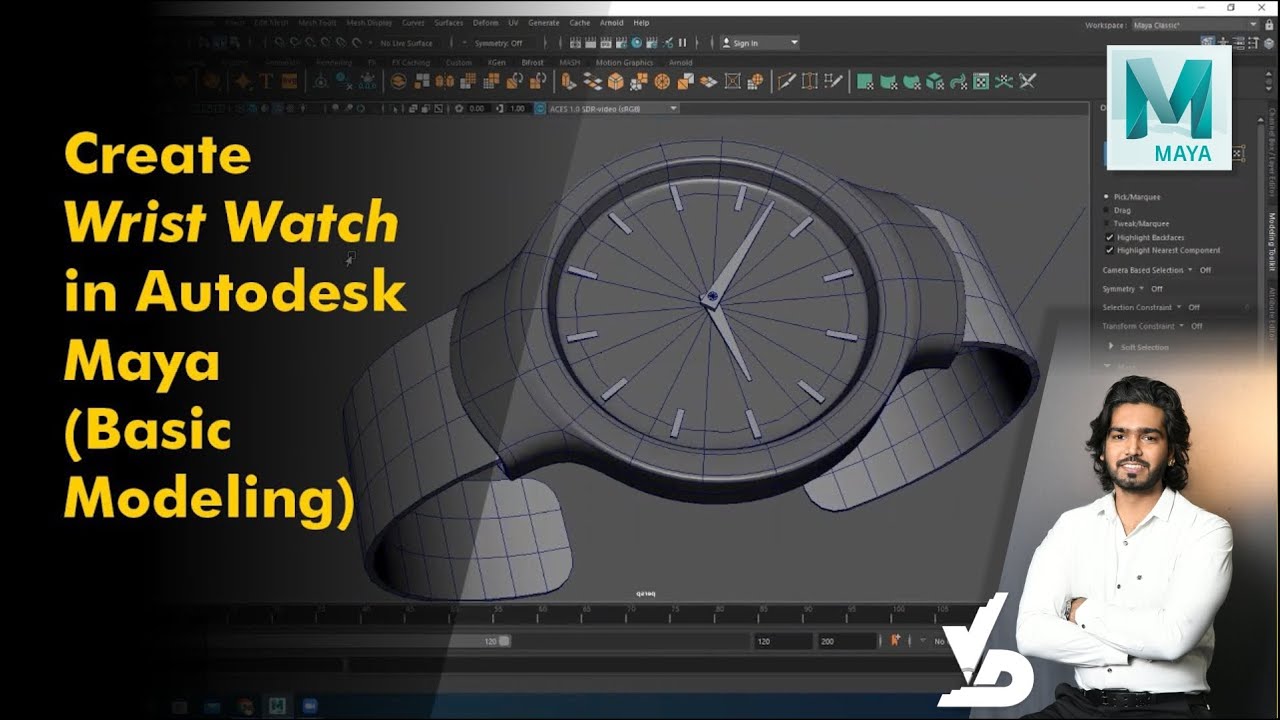Toggle the auto keyframe button near timeline
This screenshot has height=720, width=1280.
[895, 640]
